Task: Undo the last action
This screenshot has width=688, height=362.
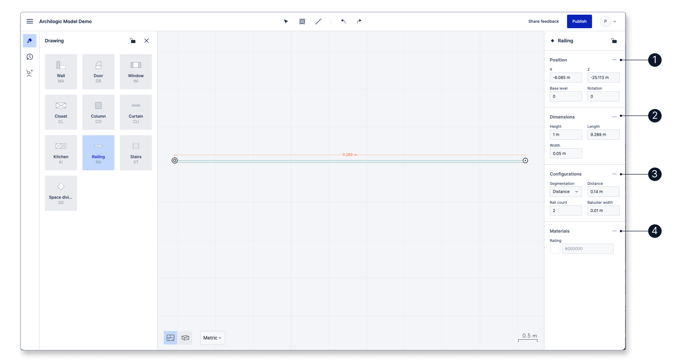Action: point(343,21)
